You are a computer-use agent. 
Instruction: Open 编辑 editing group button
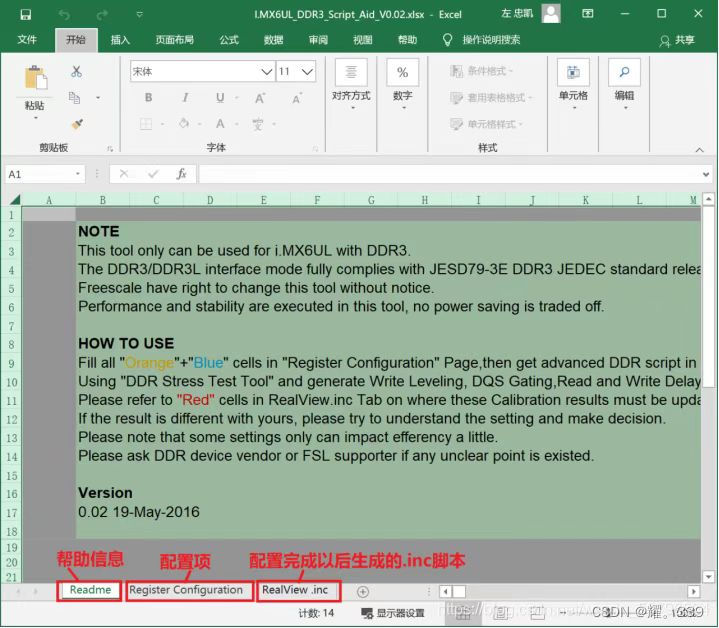click(x=625, y=85)
